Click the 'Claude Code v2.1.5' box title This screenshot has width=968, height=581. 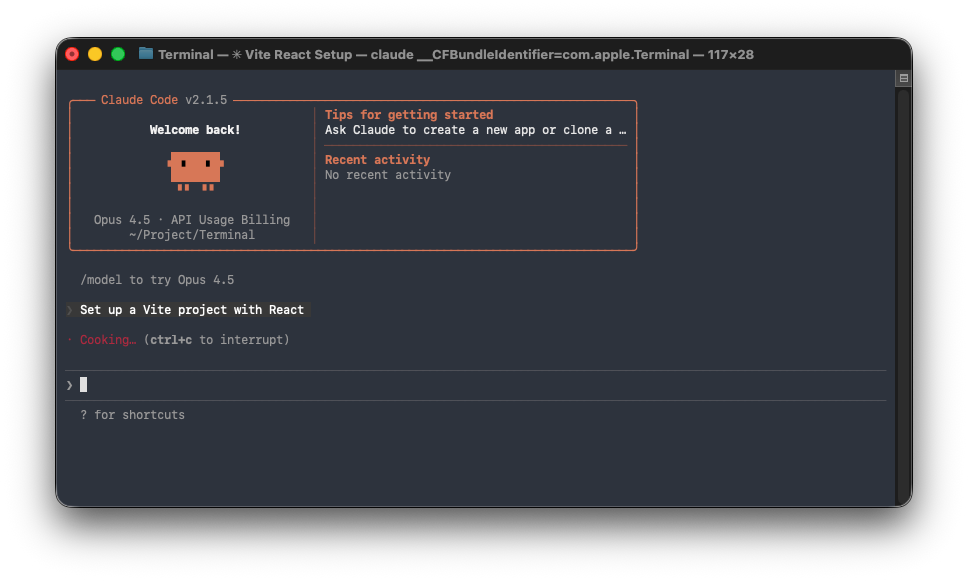[164, 100]
